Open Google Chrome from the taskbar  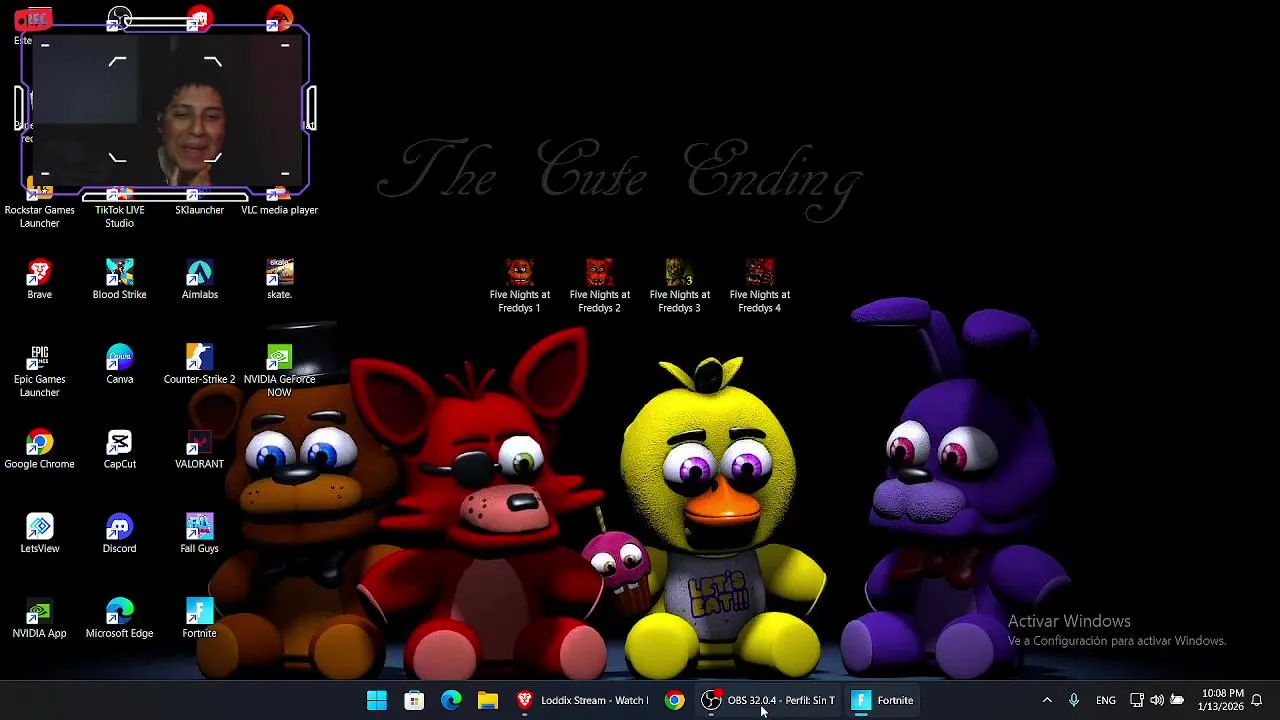click(x=675, y=700)
